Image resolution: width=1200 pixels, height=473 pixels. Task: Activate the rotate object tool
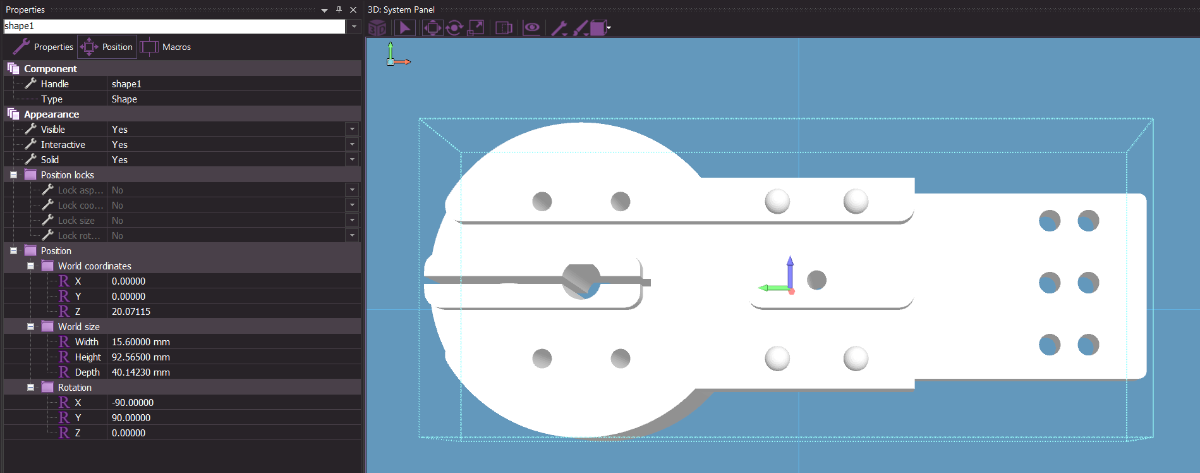pos(454,28)
